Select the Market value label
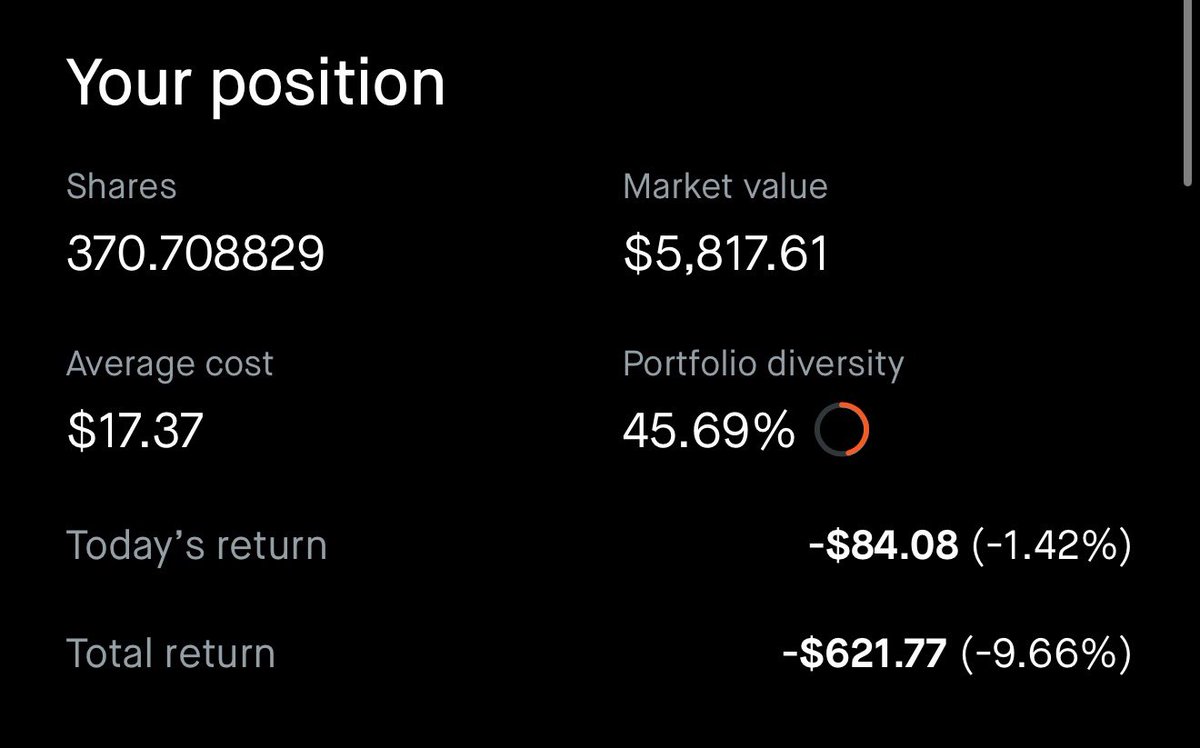Viewport: 1200px width, 748px height. [x=725, y=186]
